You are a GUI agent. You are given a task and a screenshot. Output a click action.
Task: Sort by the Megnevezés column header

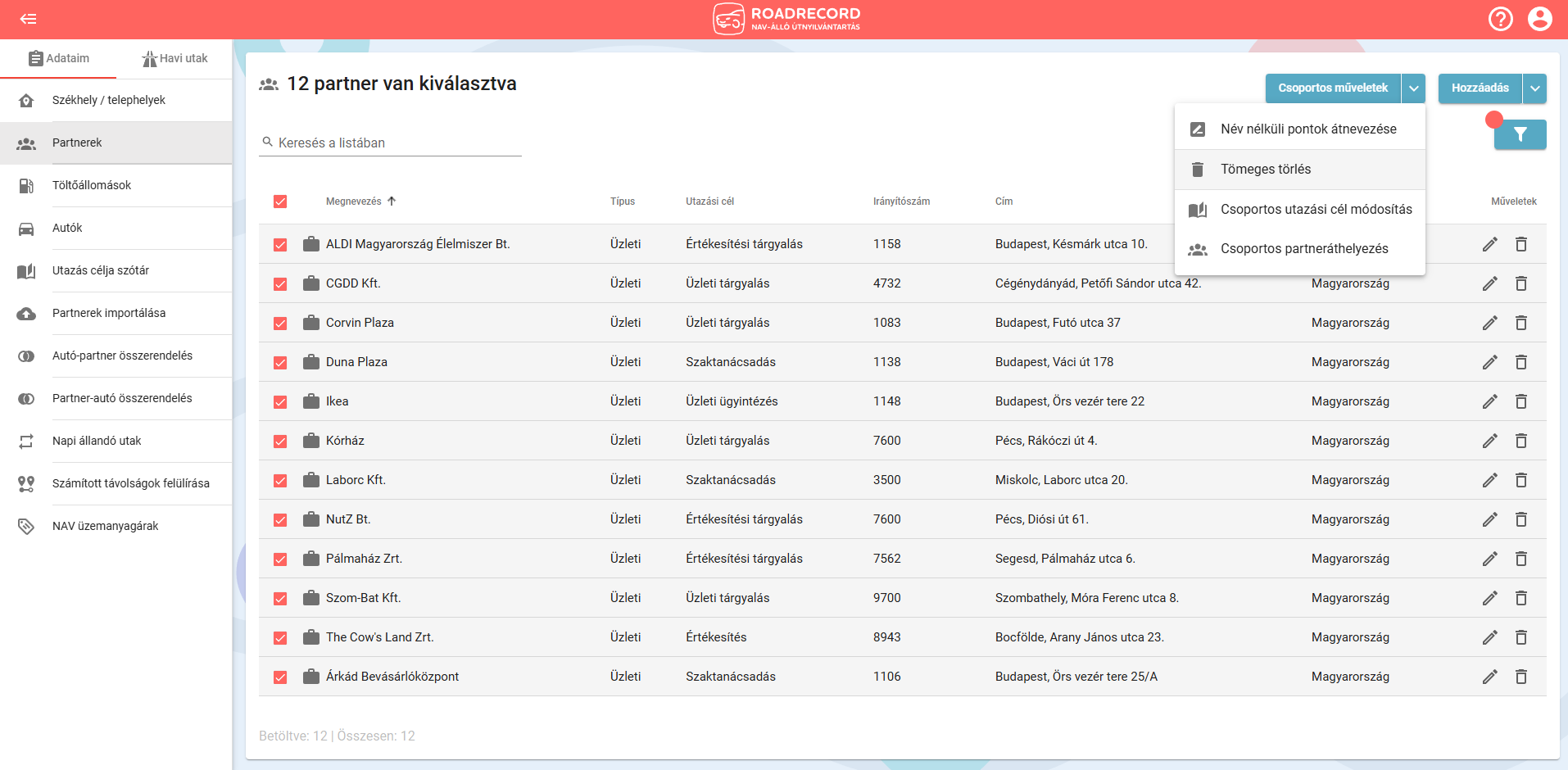click(x=354, y=202)
